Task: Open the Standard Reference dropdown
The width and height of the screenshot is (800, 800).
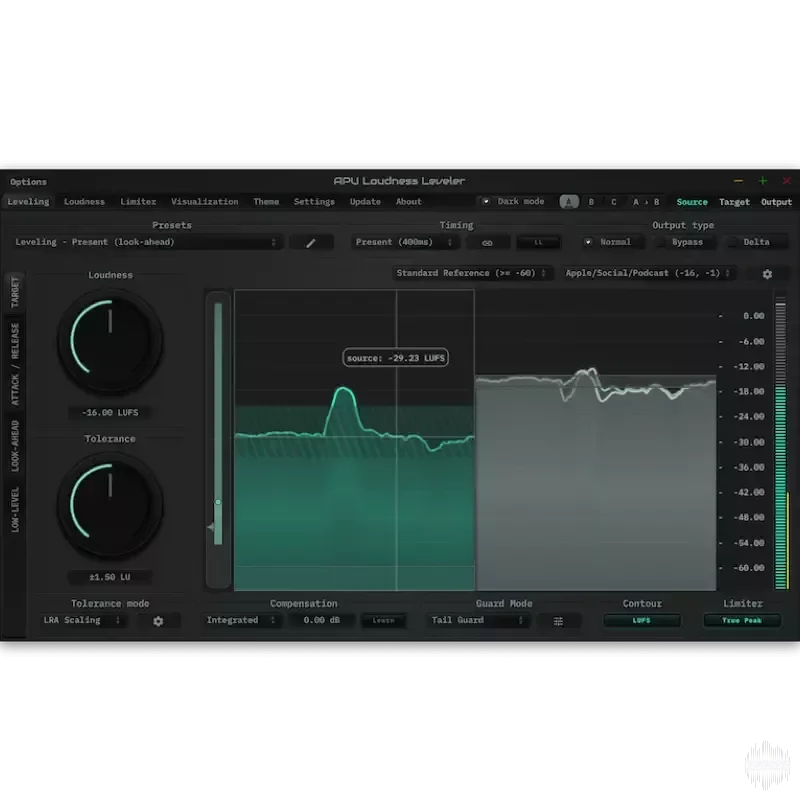Action: coord(471,273)
